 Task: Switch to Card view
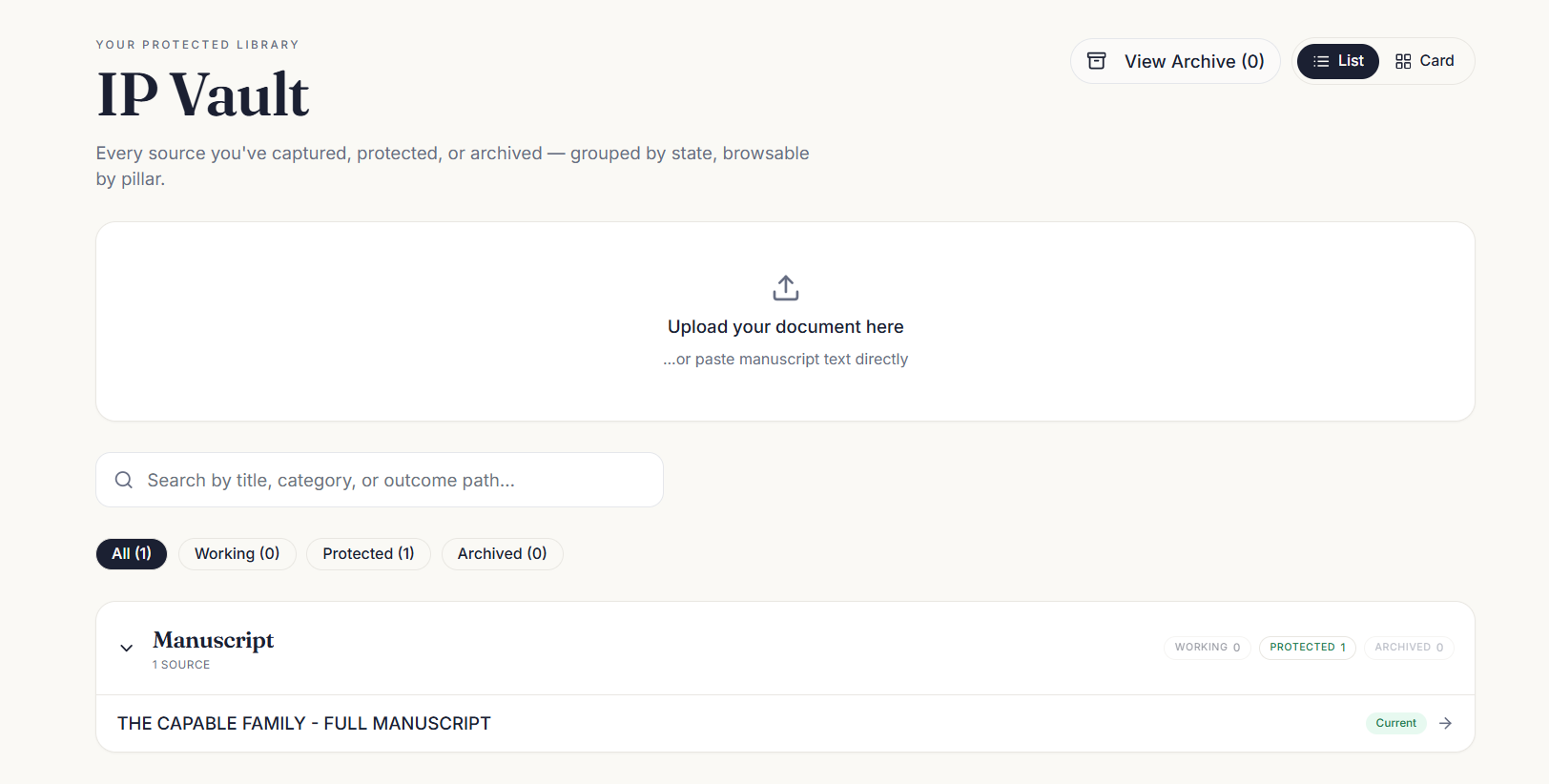coord(1424,61)
